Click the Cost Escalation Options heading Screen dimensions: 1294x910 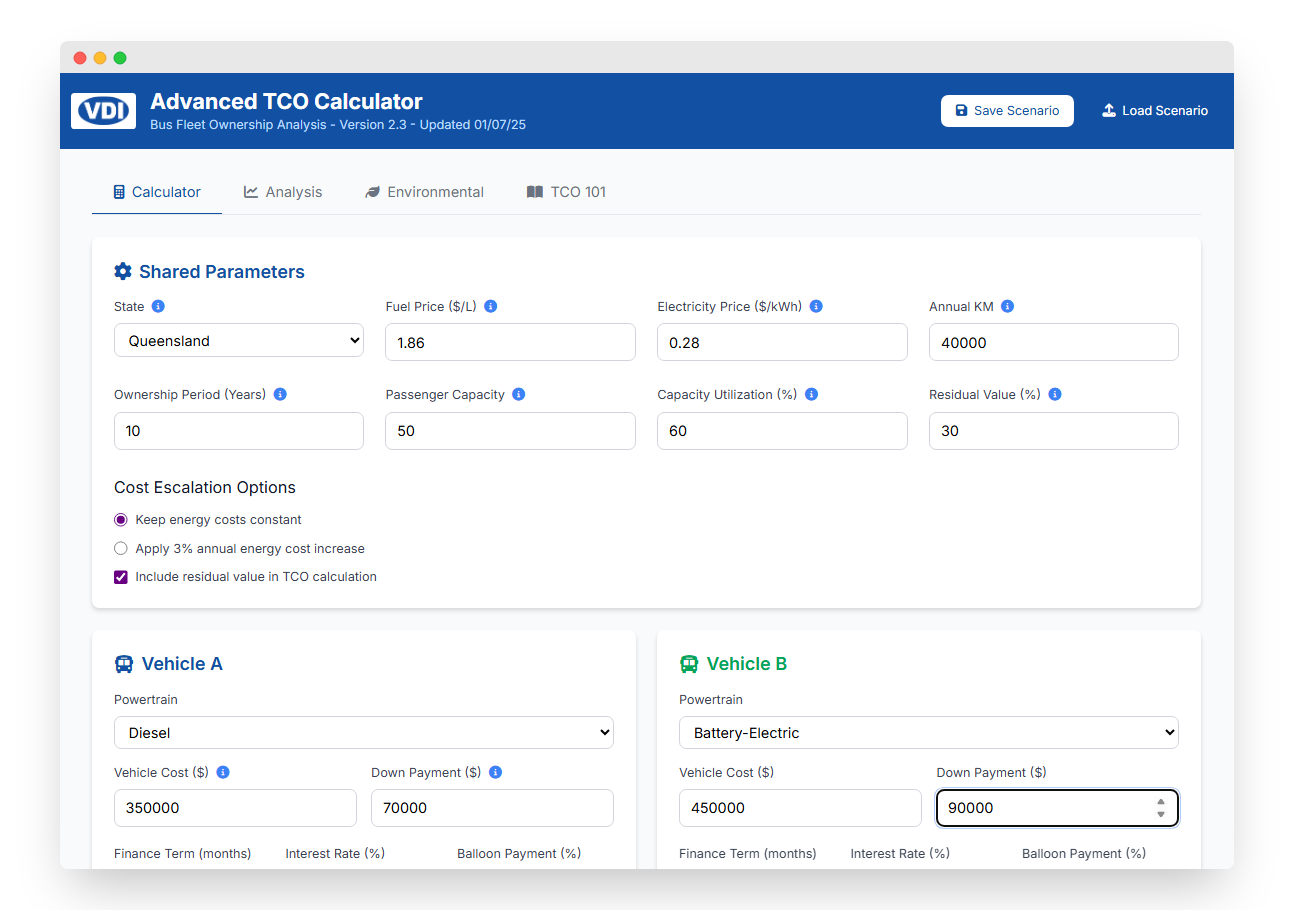pyautogui.click(x=205, y=488)
